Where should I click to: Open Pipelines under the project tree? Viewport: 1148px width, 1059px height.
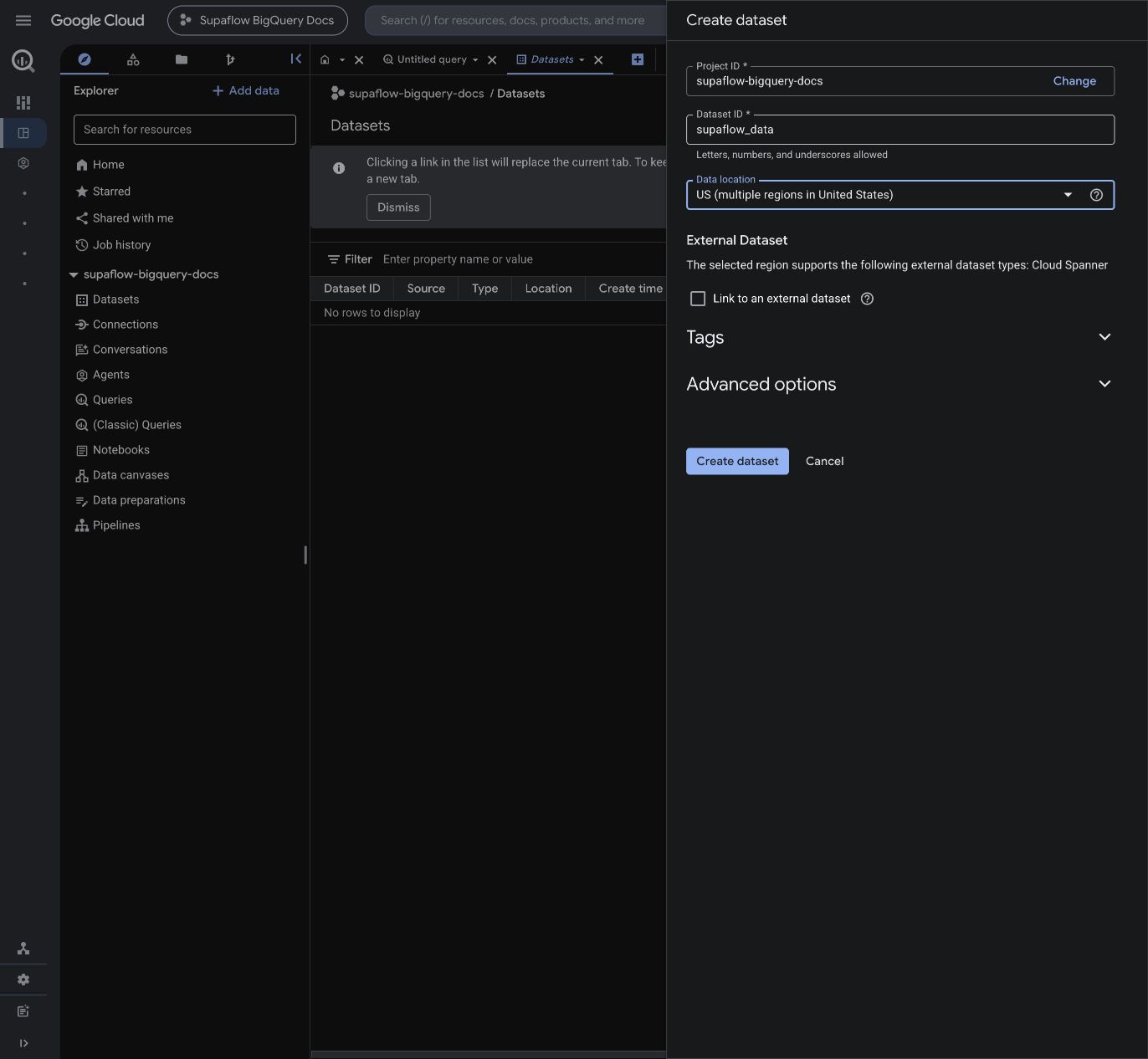click(x=116, y=525)
